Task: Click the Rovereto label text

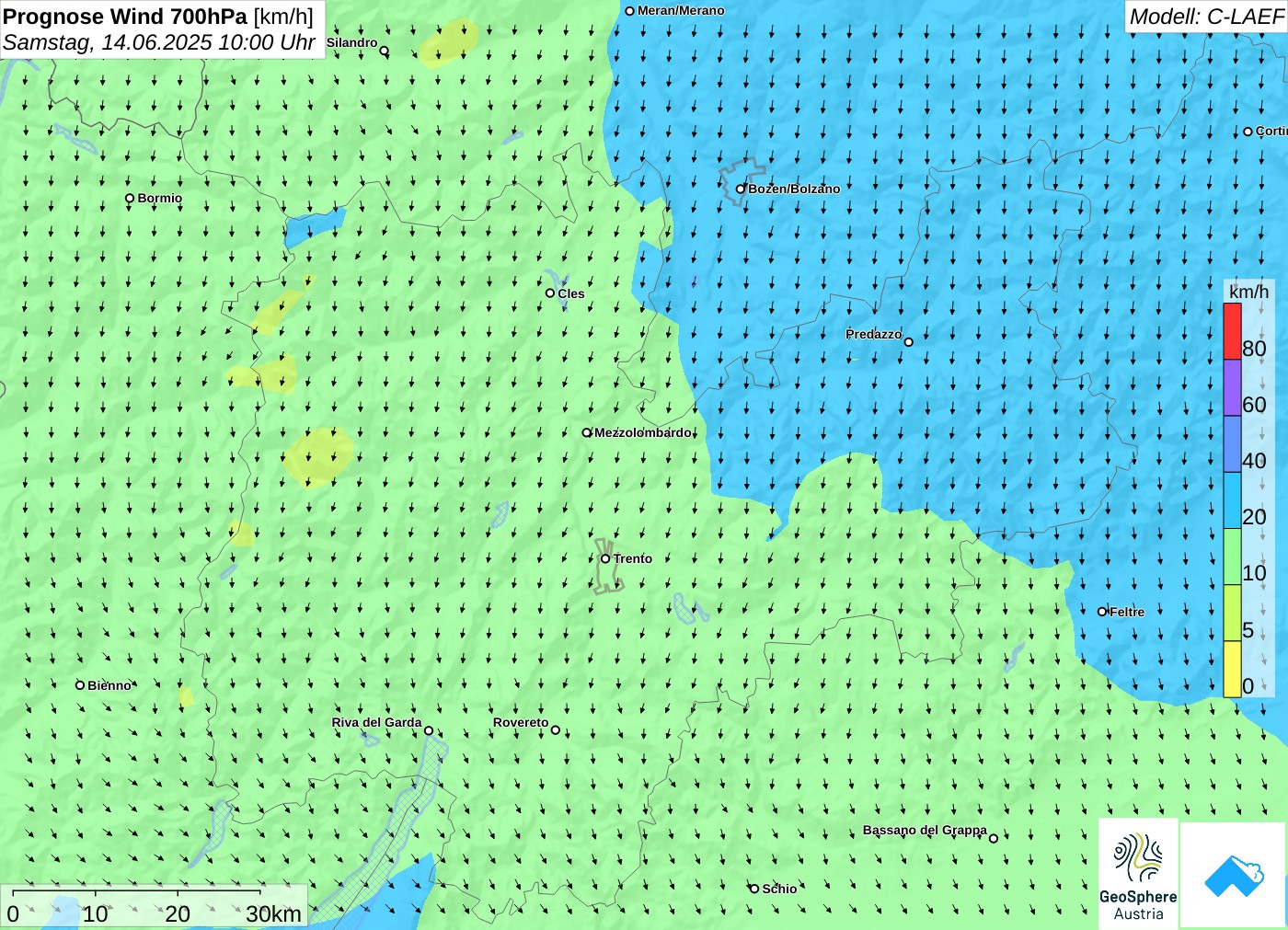Action: click(x=521, y=722)
